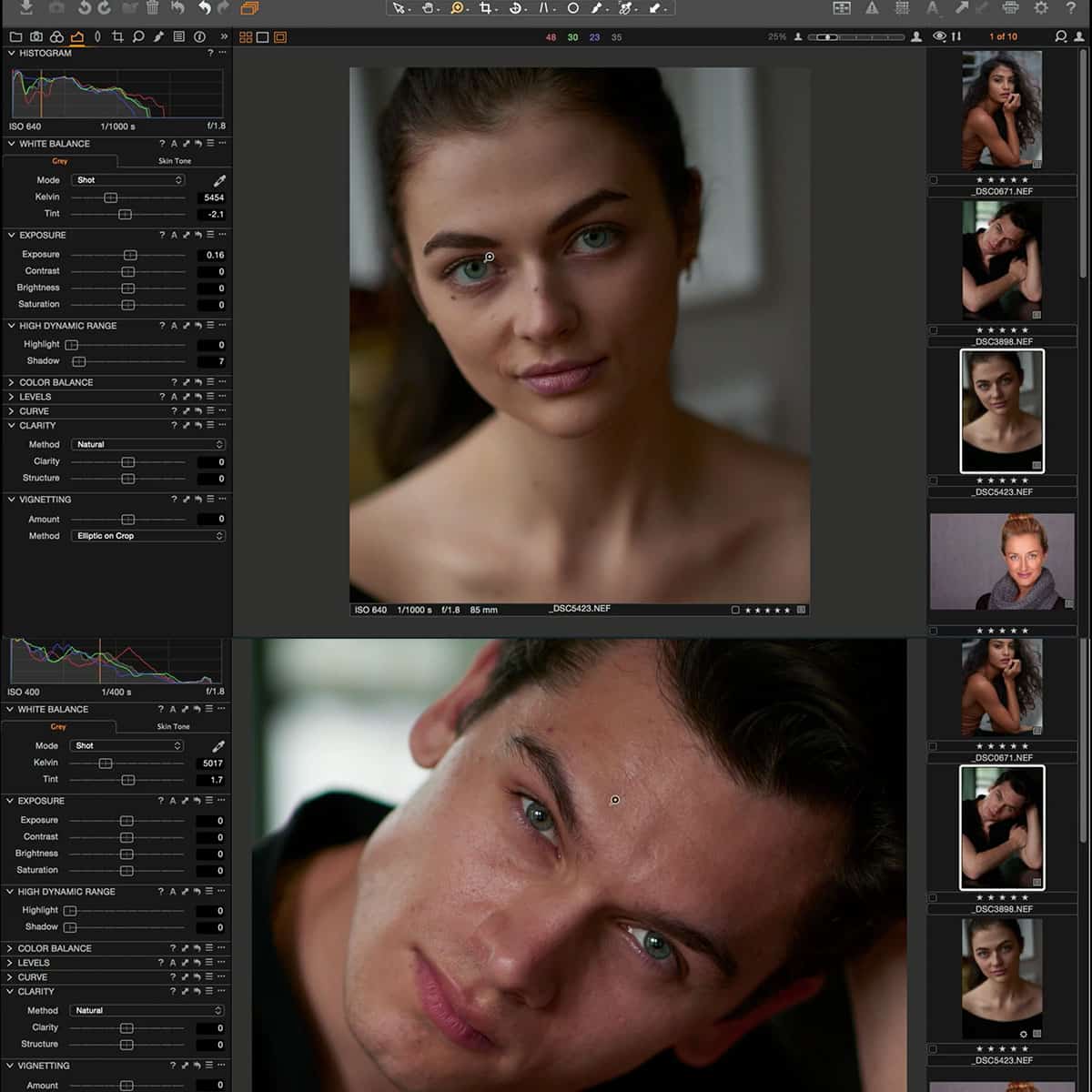Toggle the grid overlay icon
Image resolution: width=1092 pixels, height=1092 pixels.
tap(901, 9)
